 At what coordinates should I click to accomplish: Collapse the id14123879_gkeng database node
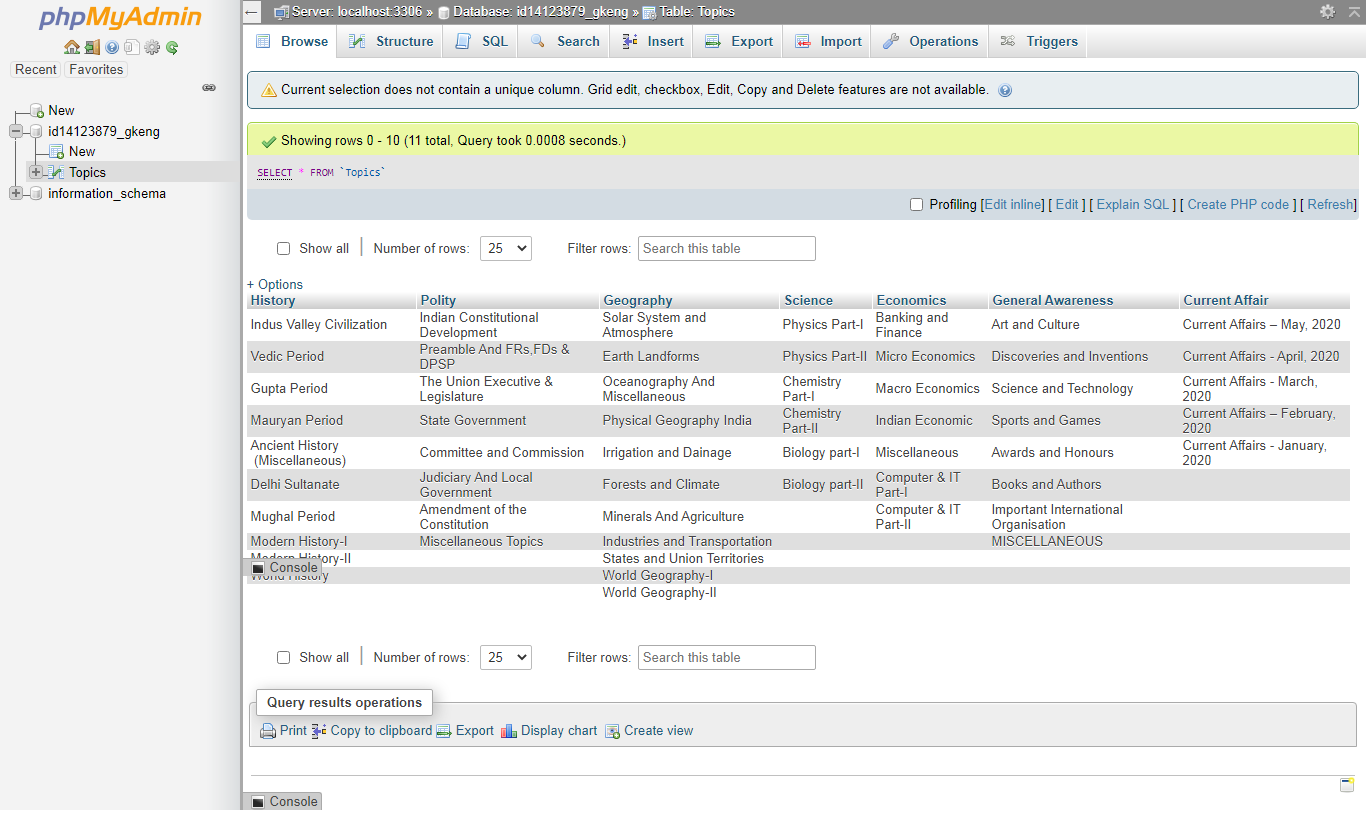(x=16, y=131)
